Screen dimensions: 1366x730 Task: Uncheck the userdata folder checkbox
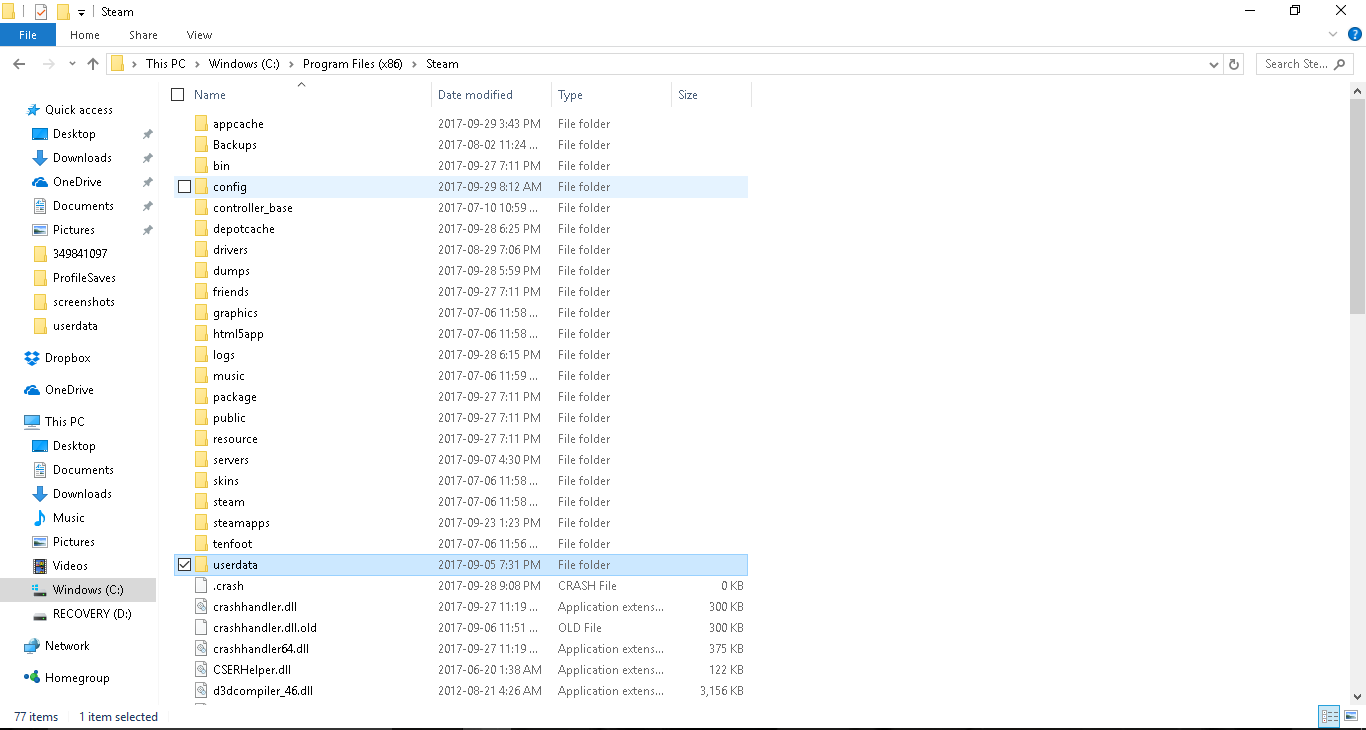point(184,565)
